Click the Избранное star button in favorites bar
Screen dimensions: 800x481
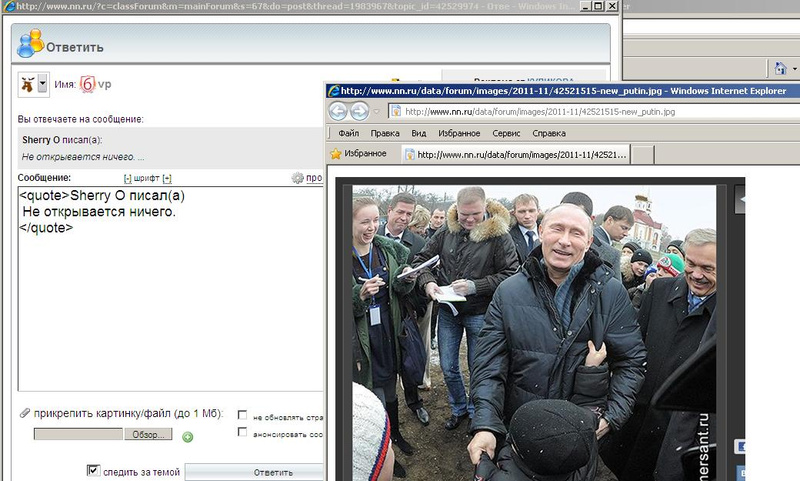point(358,154)
